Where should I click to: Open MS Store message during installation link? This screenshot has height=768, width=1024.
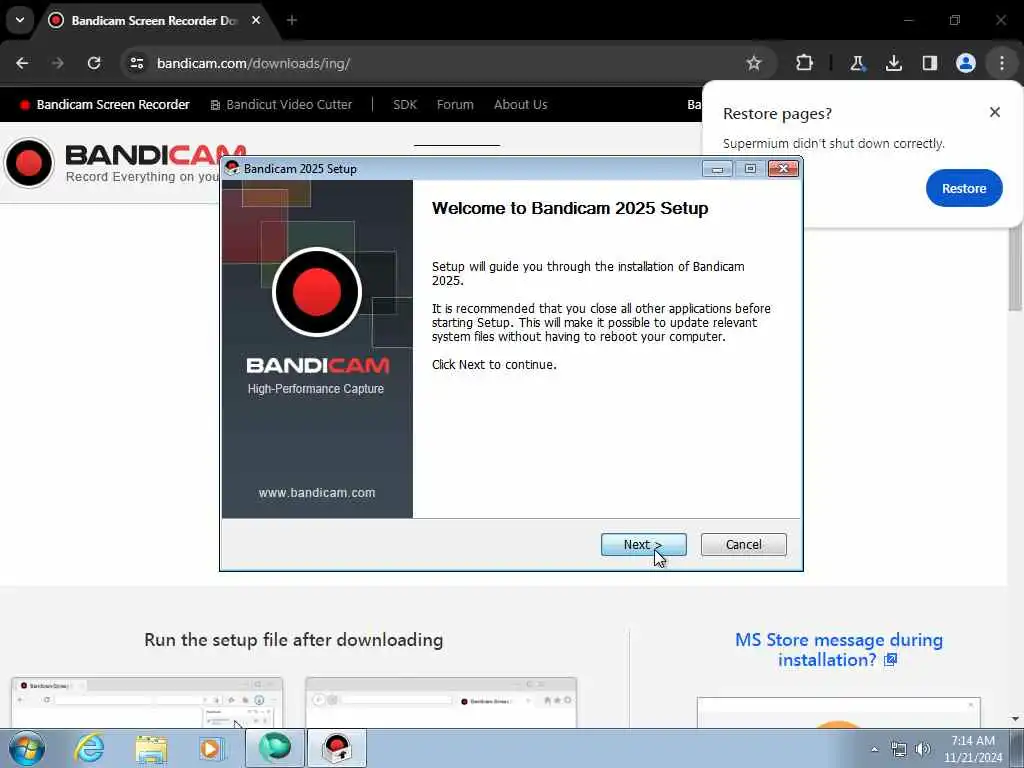point(839,650)
